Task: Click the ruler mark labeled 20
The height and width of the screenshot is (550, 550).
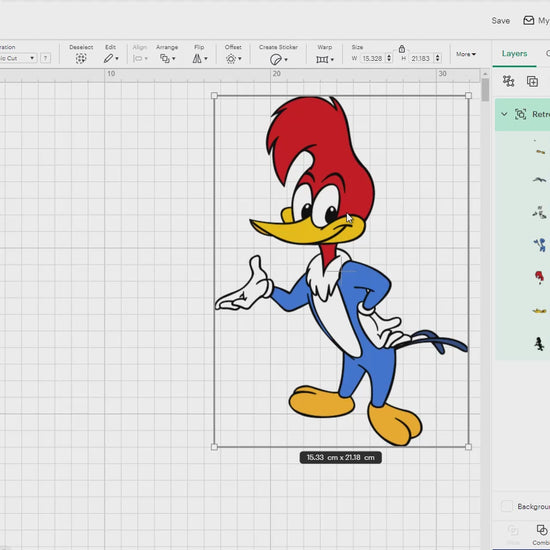Action: (276, 74)
